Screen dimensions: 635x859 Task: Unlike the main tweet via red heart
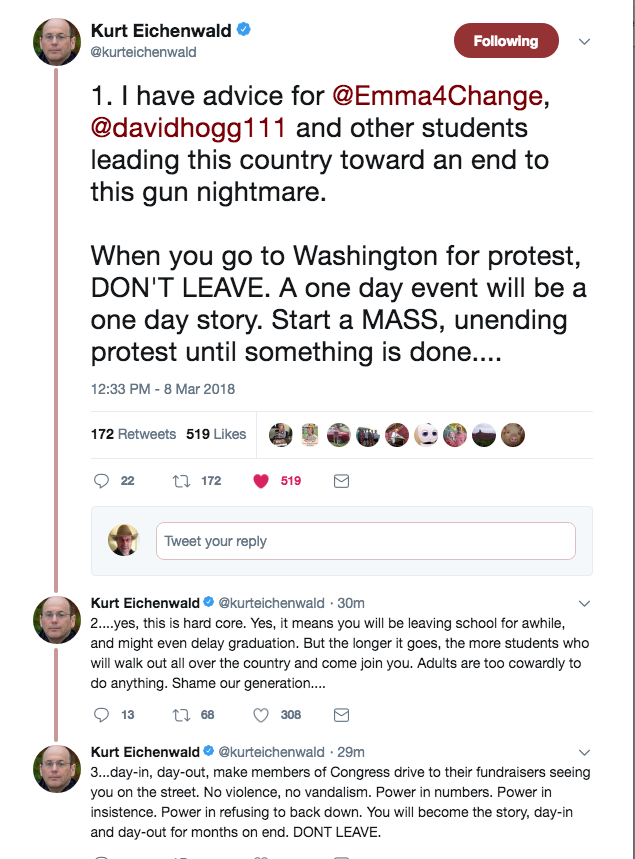(x=261, y=481)
